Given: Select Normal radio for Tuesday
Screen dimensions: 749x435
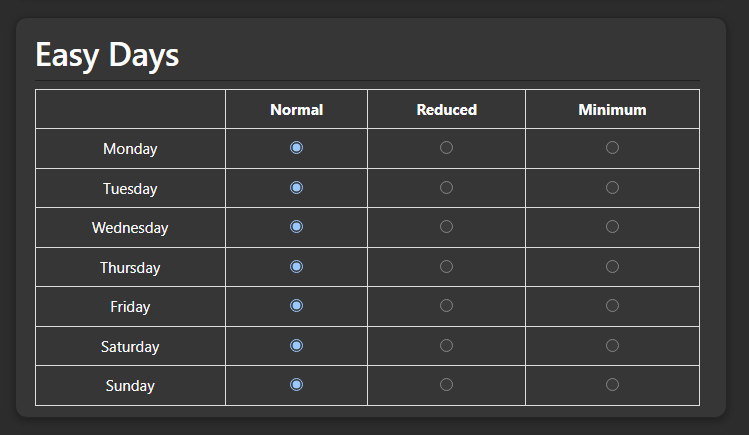Looking at the screenshot, I should click(296, 187).
